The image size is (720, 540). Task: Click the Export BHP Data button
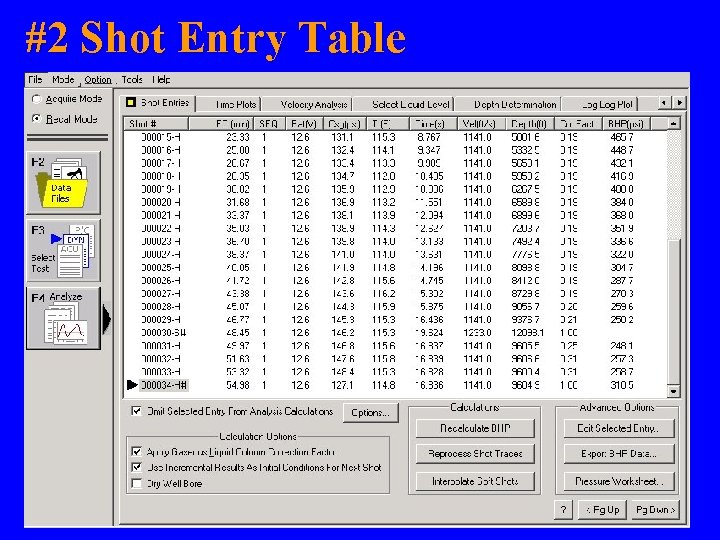[619, 454]
